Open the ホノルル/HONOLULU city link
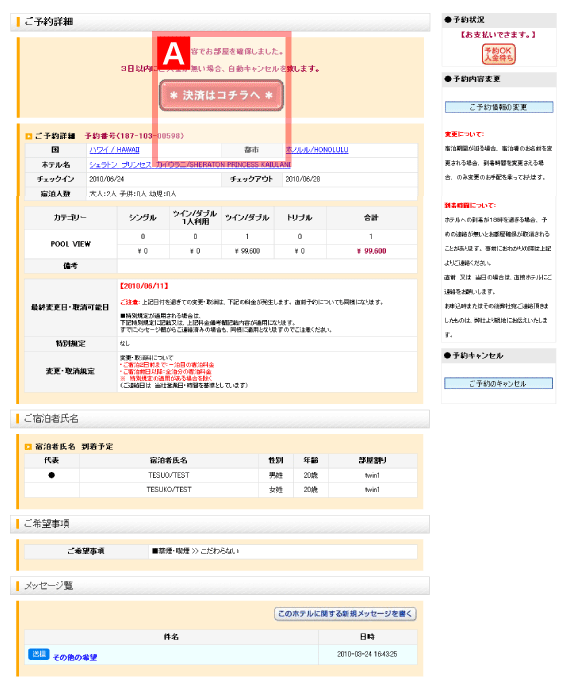Viewport: 567px width, 683px height. pyautogui.click(x=317, y=150)
